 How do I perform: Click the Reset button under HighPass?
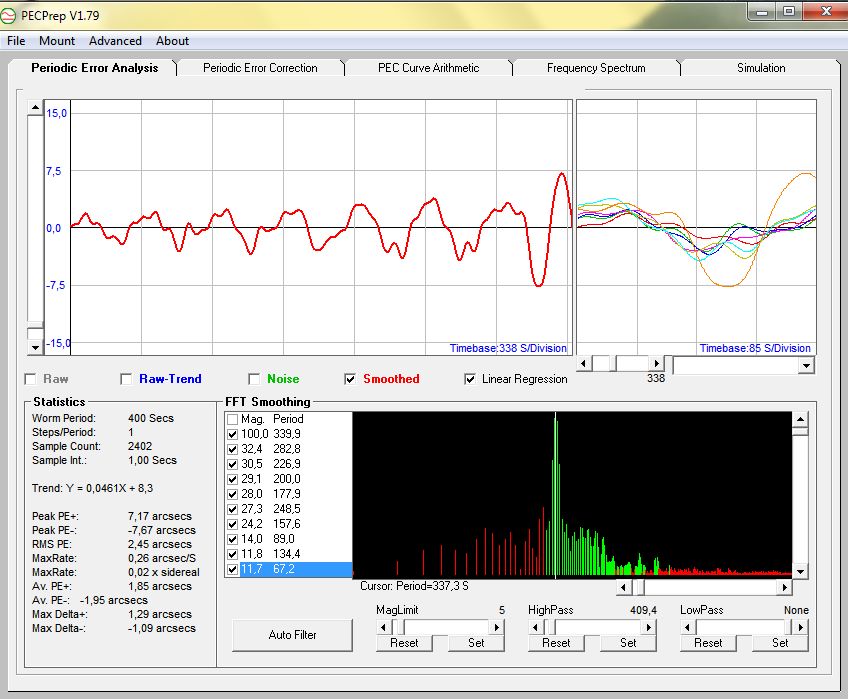pos(556,643)
